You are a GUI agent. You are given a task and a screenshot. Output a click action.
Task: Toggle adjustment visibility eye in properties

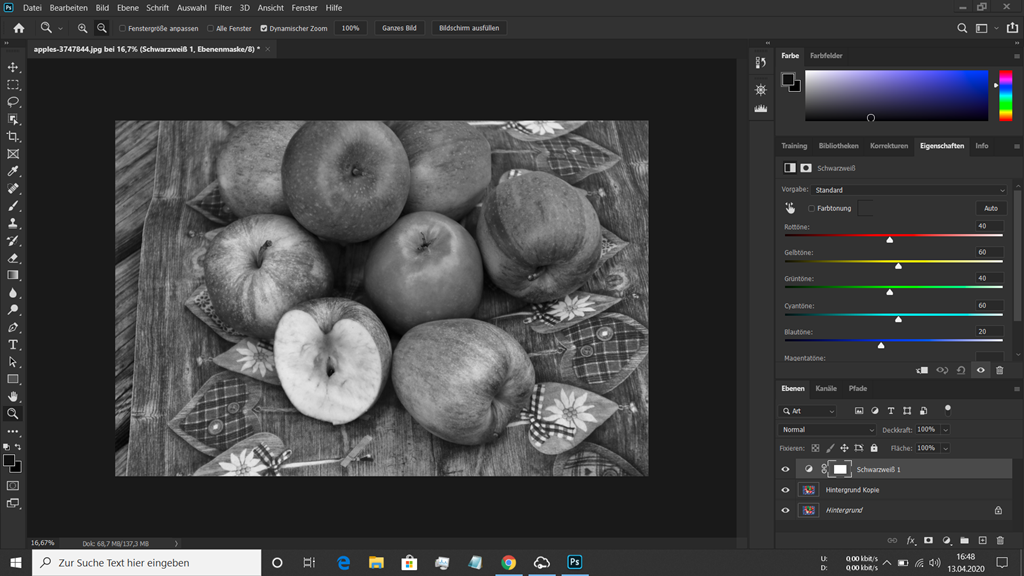[980, 370]
